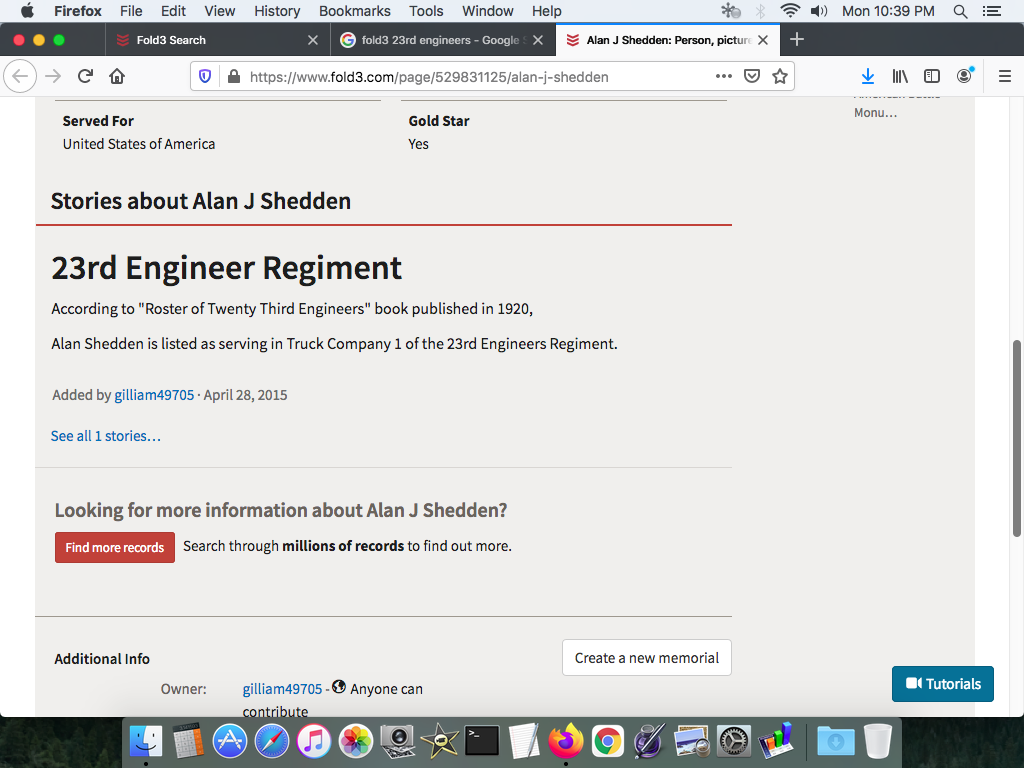Viewport: 1024px width, 768px height.
Task: Switch to the Fold3 Search tab
Action: (x=170, y=40)
